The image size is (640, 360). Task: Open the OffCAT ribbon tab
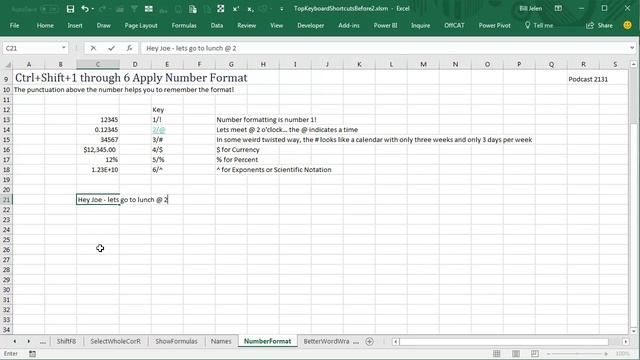[454, 25]
